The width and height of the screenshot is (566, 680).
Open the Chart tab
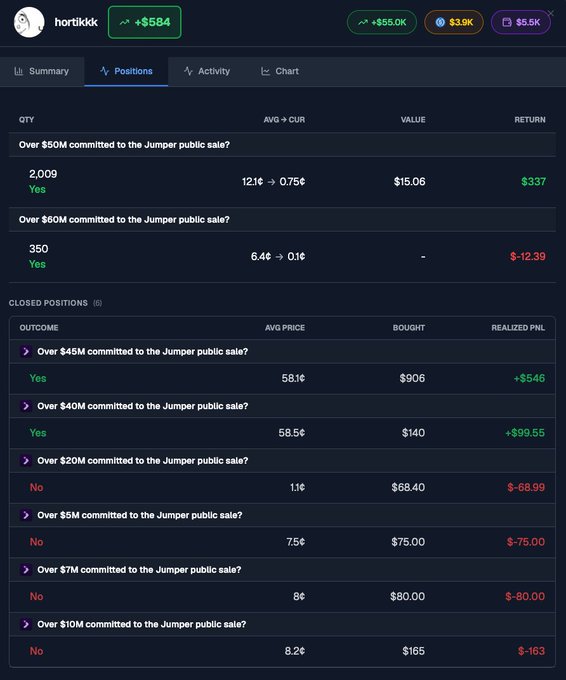[x=280, y=71]
